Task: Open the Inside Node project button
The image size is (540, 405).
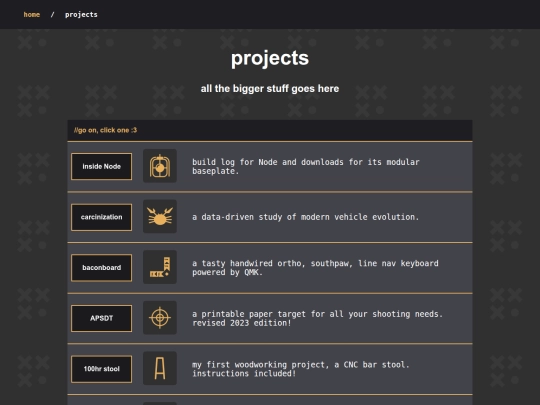Action: (102, 166)
